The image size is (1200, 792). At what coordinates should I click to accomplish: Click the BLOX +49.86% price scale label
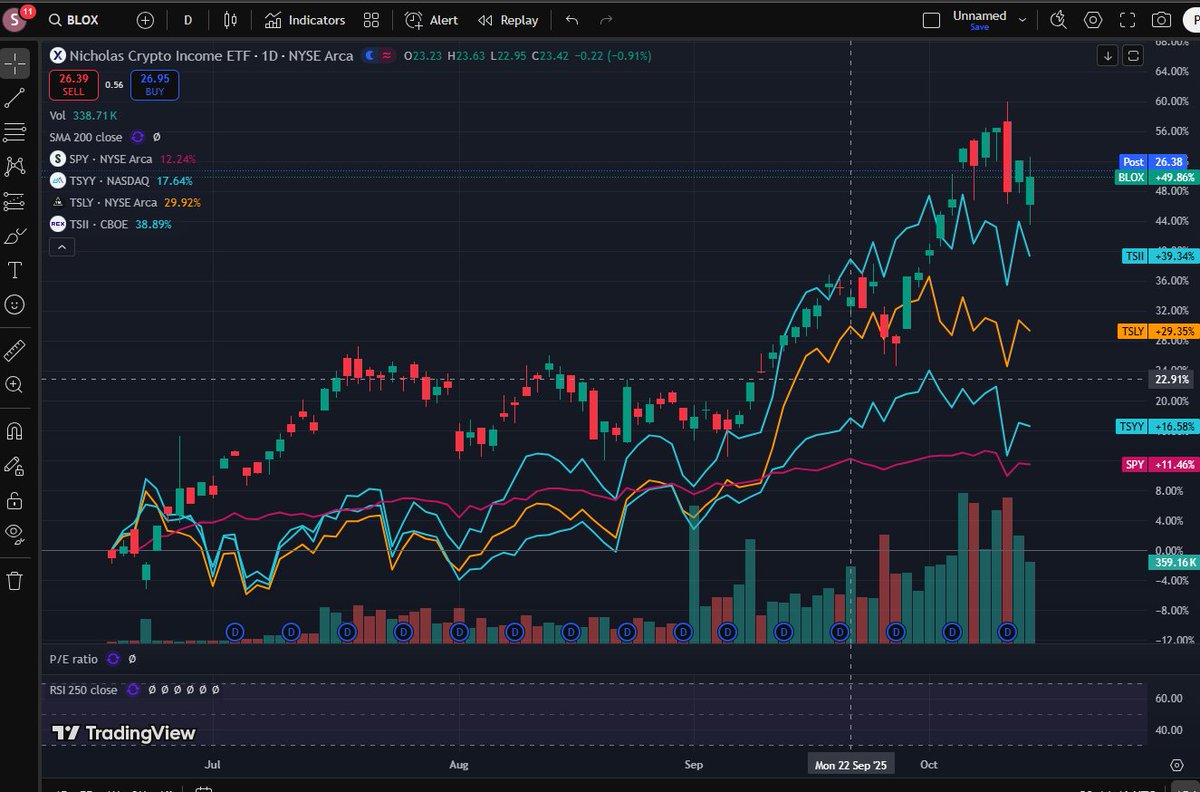[x=1157, y=177]
